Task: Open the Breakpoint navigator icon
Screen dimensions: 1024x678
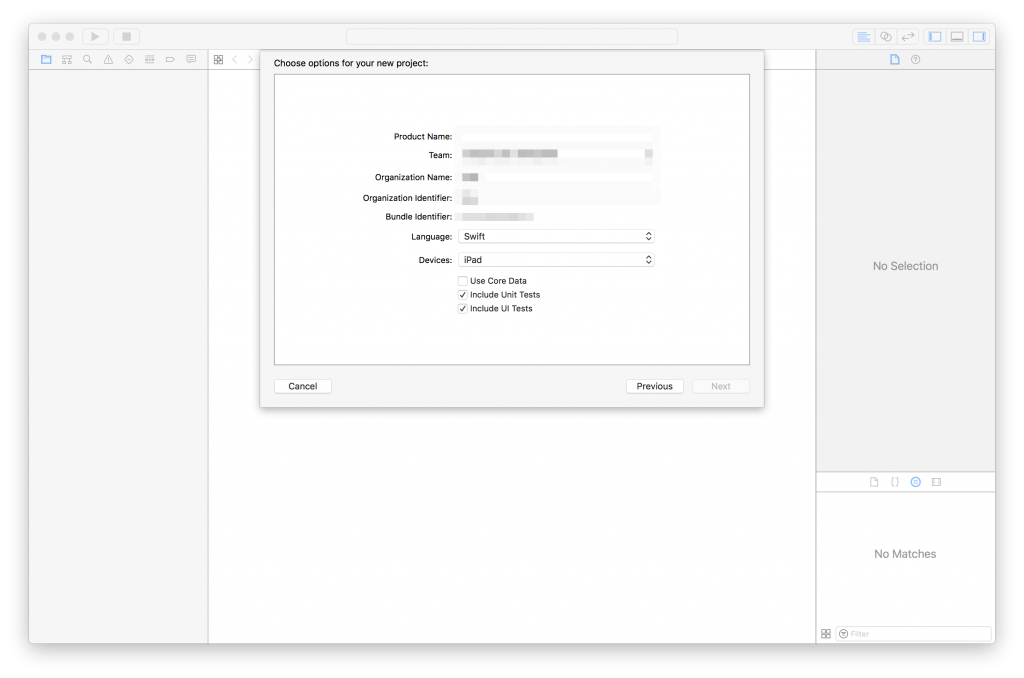Action: tap(170, 60)
